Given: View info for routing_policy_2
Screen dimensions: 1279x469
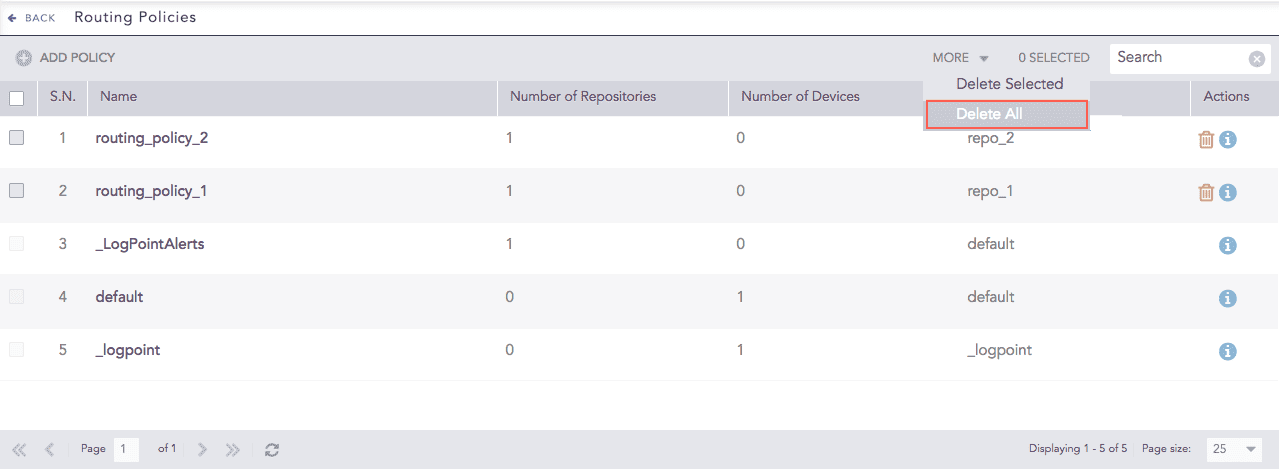Looking at the screenshot, I should click(x=1228, y=139).
